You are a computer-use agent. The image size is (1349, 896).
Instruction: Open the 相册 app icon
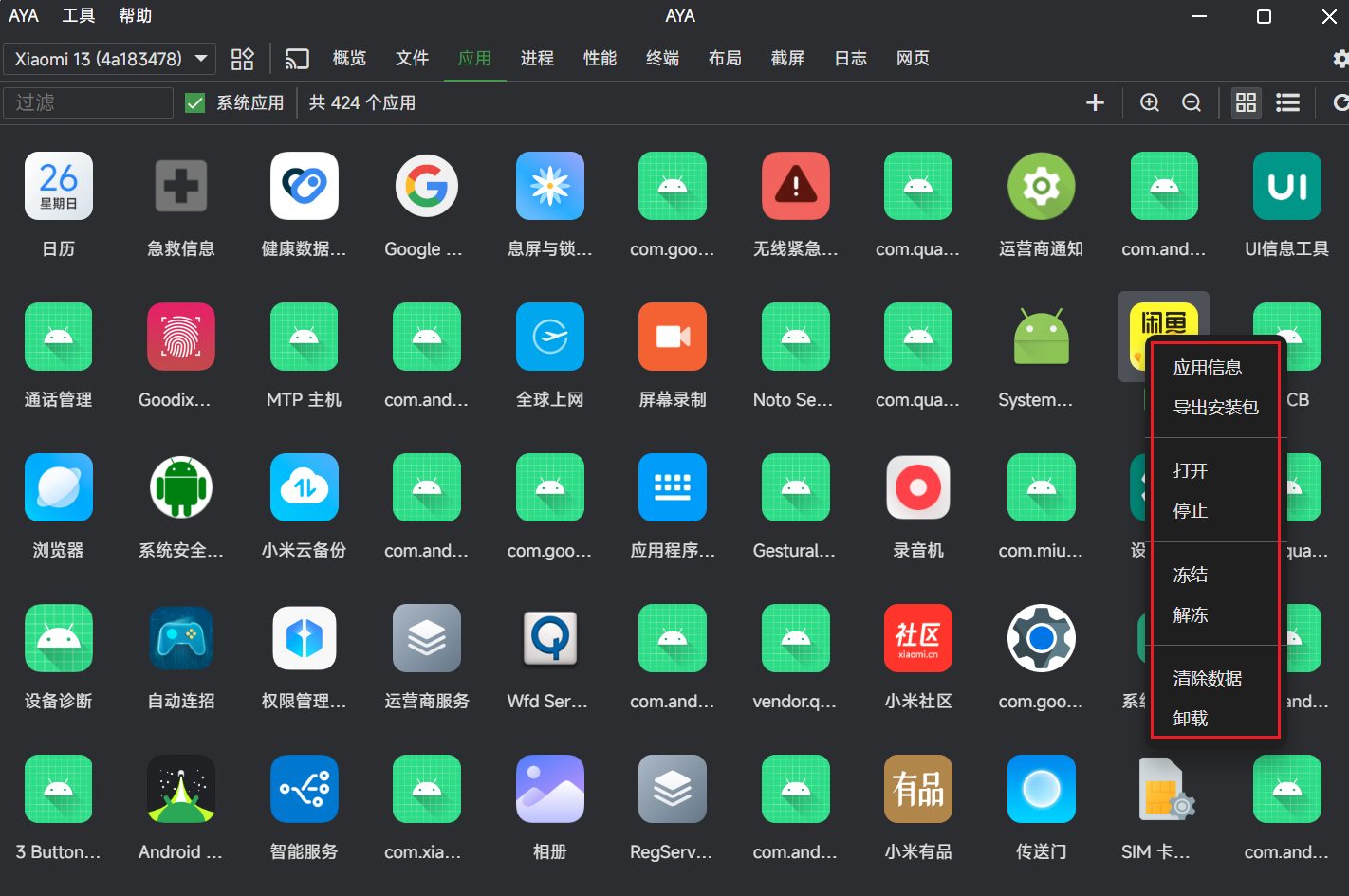pyautogui.click(x=549, y=788)
